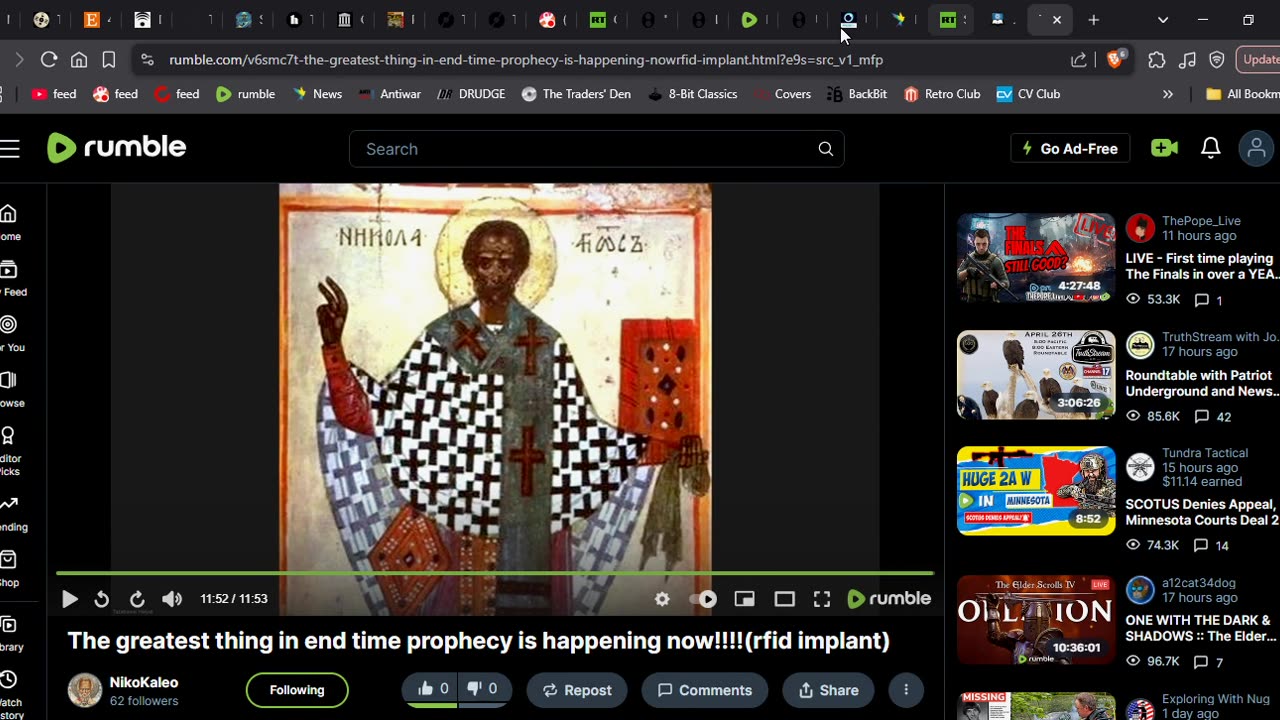Open the browser extensions puzzle icon
1280x720 pixels.
click(1157, 60)
